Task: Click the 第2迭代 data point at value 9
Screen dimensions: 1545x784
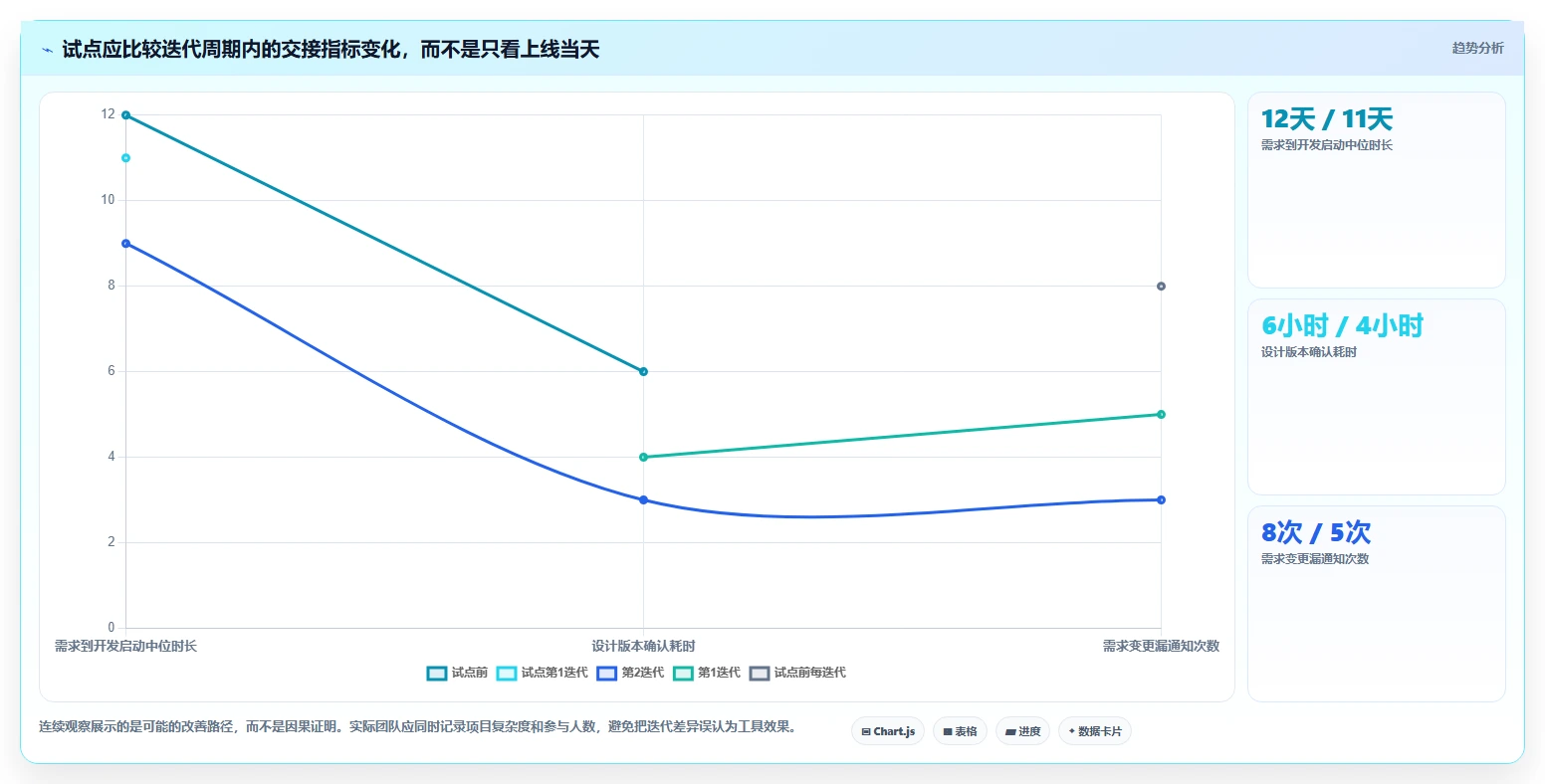Action: tap(125, 244)
